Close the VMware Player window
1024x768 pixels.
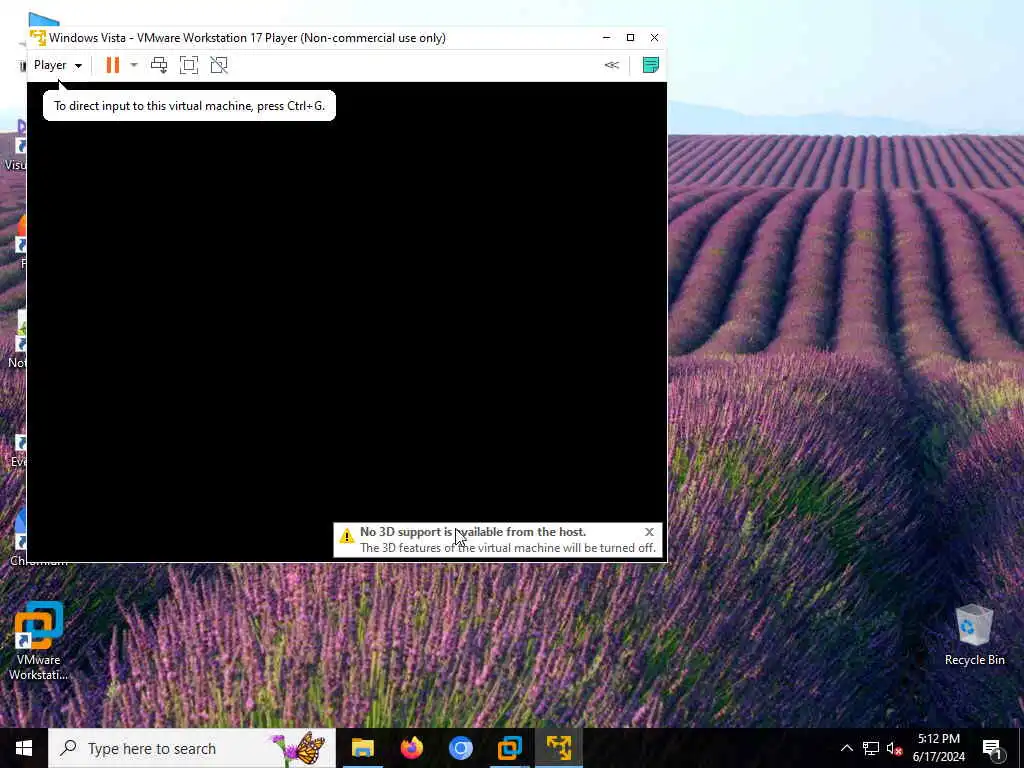[x=654, y=37]
